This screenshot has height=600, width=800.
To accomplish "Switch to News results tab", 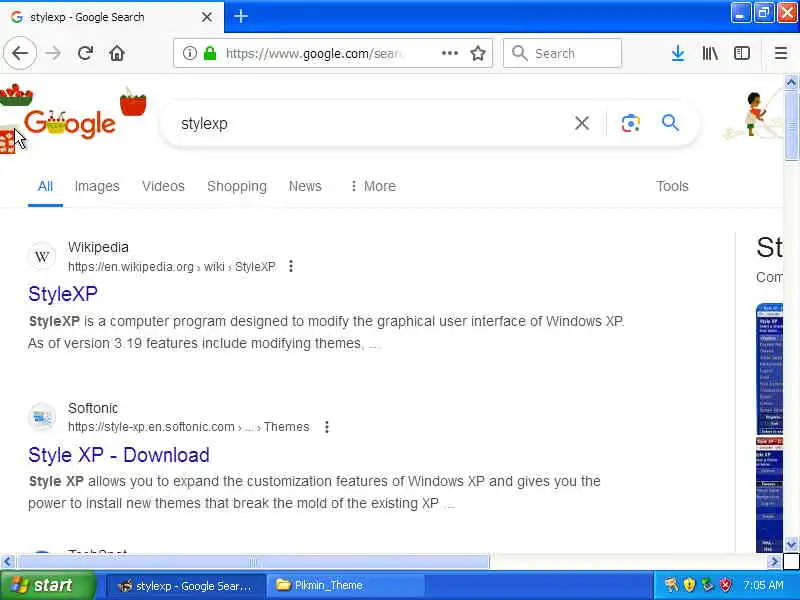I will [x=305, y=186].
